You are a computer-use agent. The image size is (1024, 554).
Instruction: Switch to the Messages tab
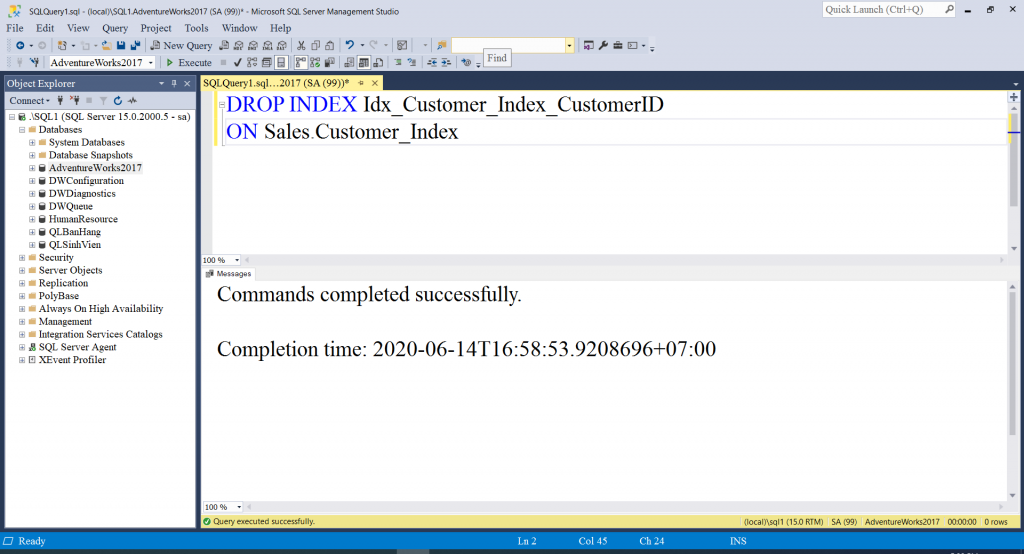click(229, 273)
